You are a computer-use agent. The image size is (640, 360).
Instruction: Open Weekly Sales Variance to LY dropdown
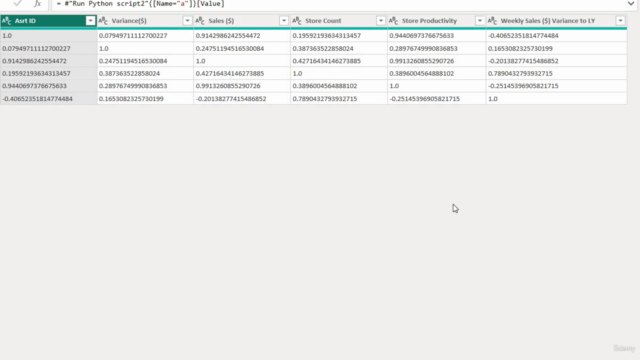point(620,21)
